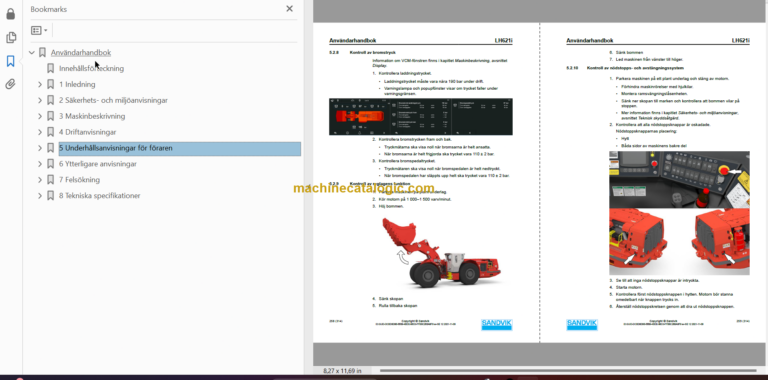The width and height of the screenshot is (768, 380).
Task: Click the Sandvik logo on the right page
Action: (x=582, y=324)
